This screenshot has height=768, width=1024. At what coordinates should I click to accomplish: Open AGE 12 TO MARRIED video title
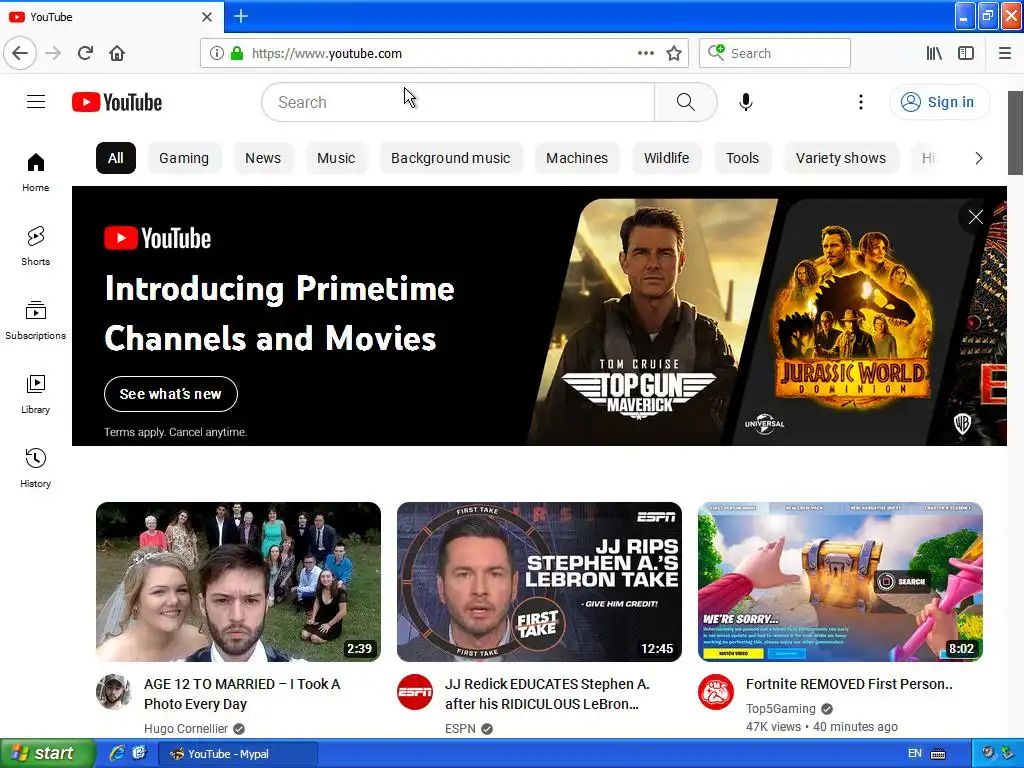[242, 694]
